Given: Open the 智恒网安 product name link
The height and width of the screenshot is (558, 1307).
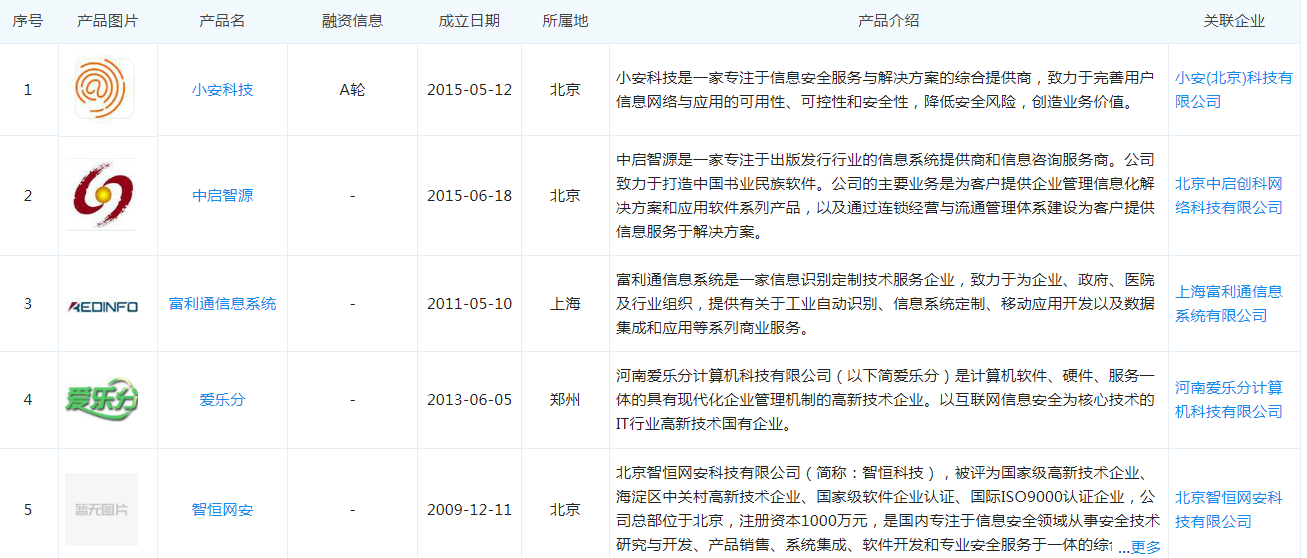Looking at the screenshot, I should pos(222,509).
